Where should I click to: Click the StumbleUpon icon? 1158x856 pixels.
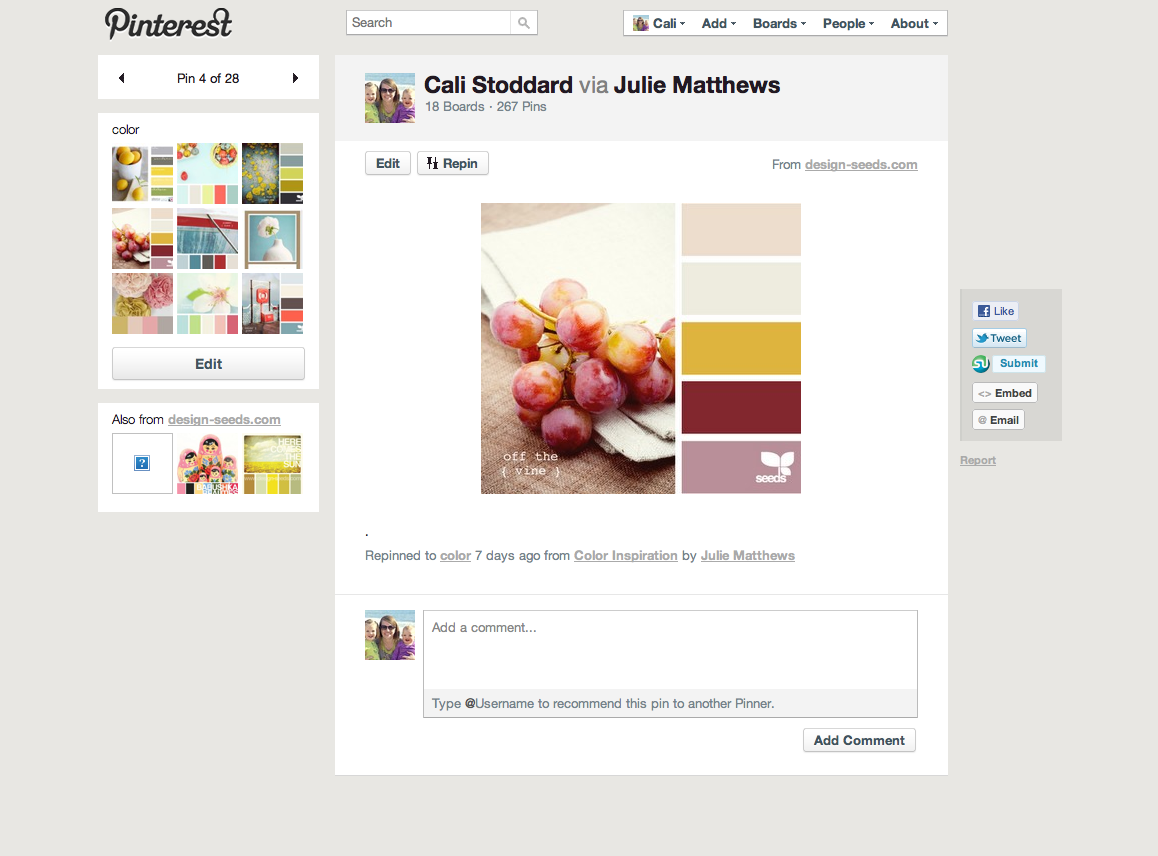(981, 363)
